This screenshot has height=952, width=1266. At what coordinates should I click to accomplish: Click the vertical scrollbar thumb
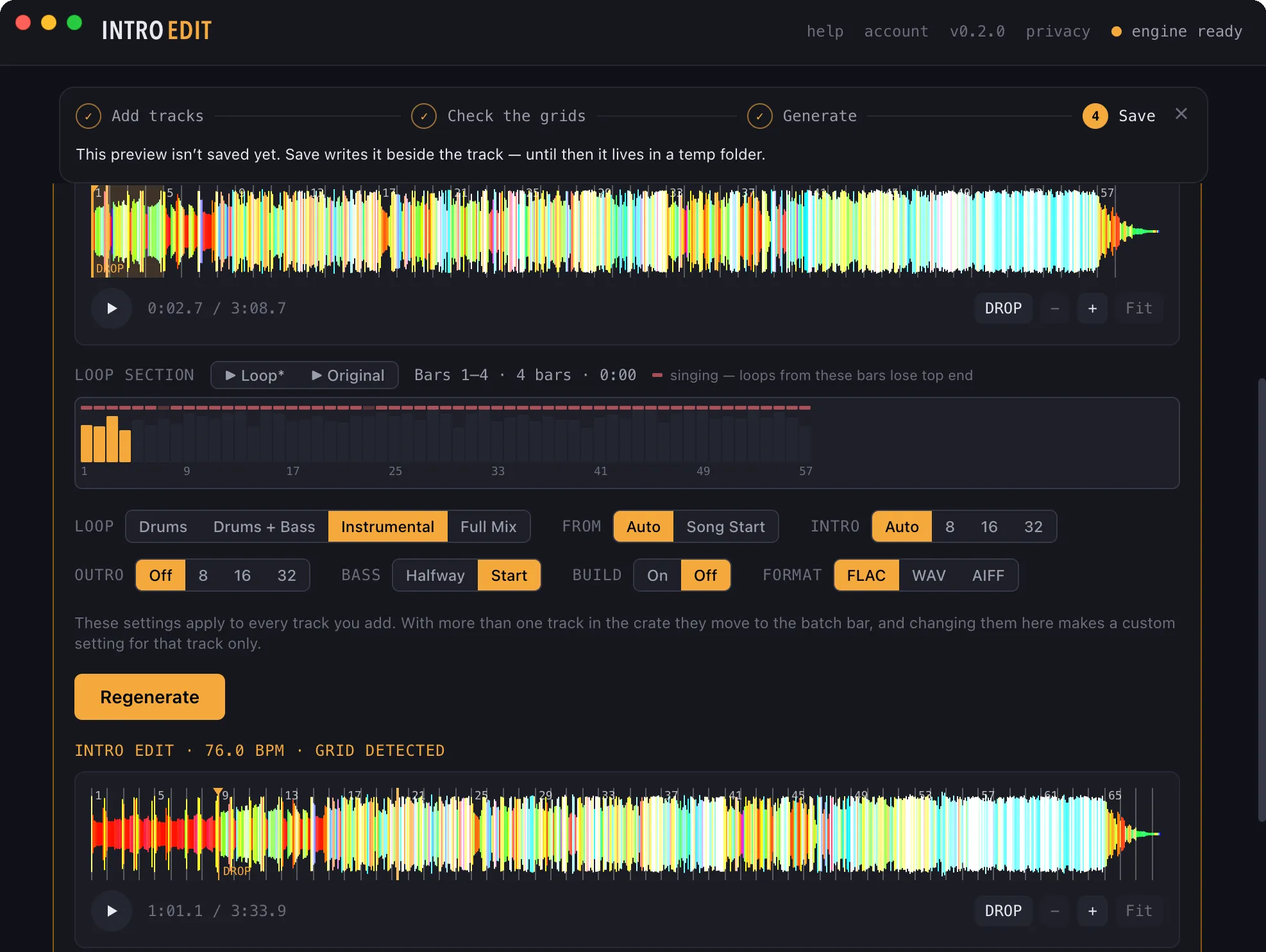[1262, 599]
